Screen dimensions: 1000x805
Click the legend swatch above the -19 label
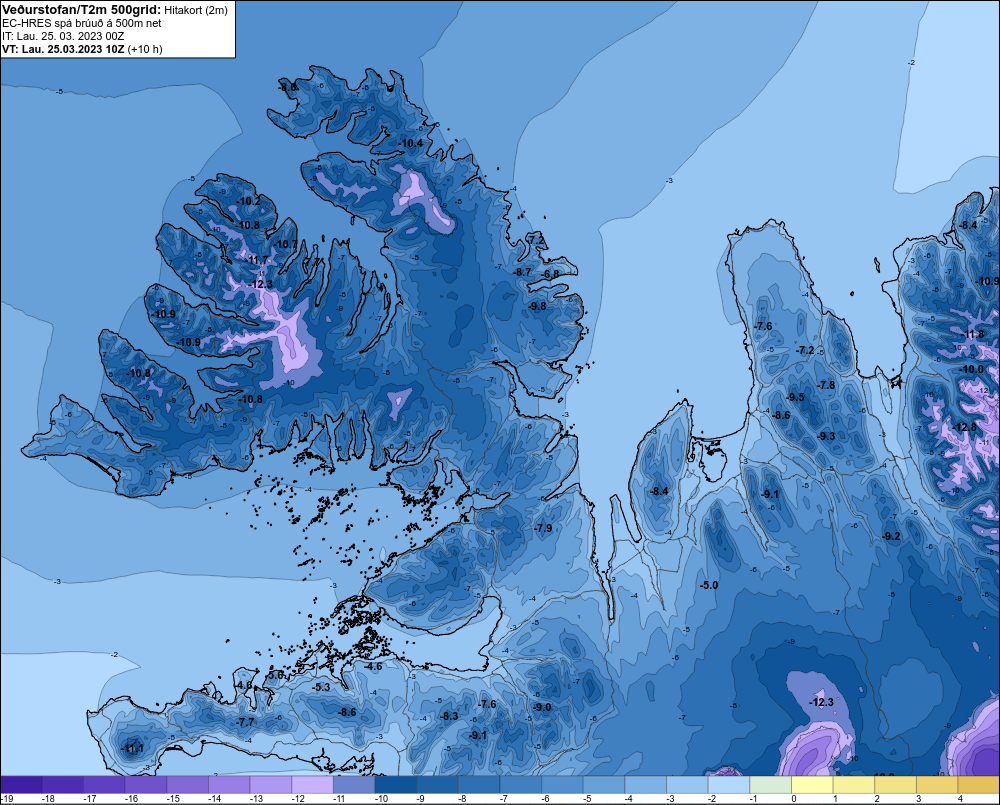[x=21, y=785]
